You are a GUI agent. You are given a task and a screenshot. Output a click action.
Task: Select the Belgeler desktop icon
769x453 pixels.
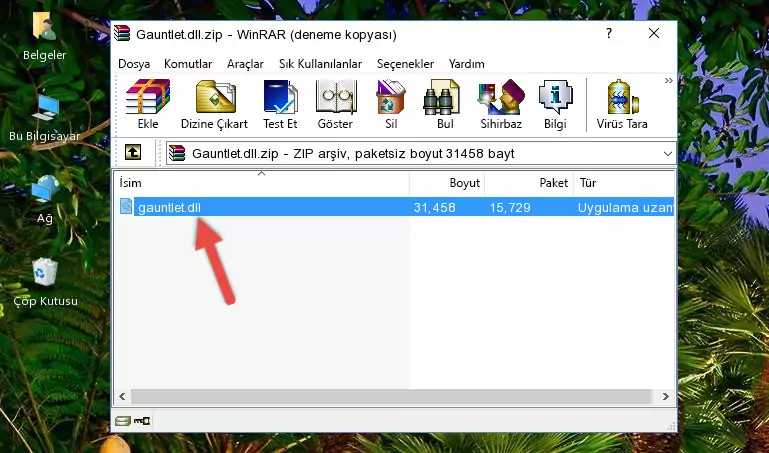click(45, 37)
